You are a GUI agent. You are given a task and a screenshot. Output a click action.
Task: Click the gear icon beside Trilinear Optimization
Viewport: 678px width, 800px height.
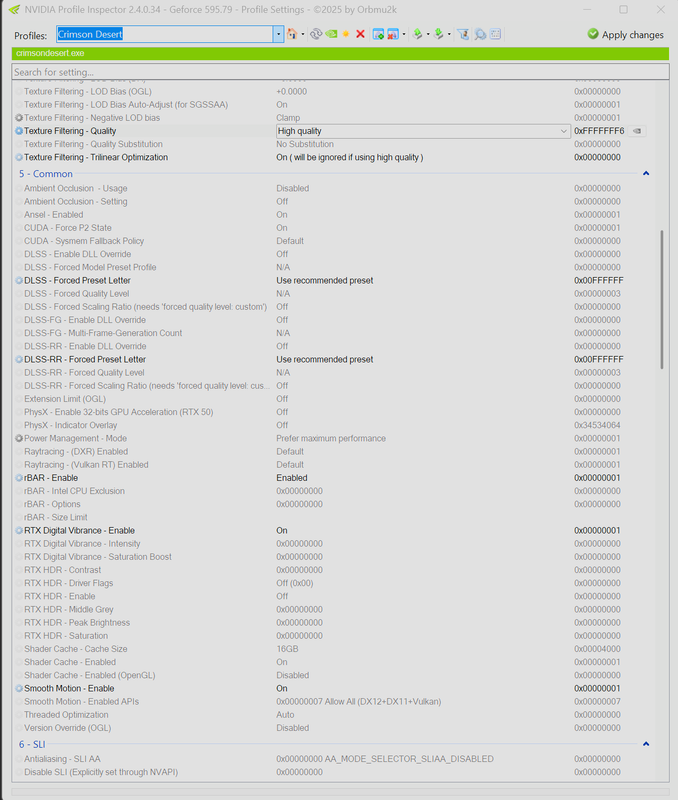click(19, 157)
